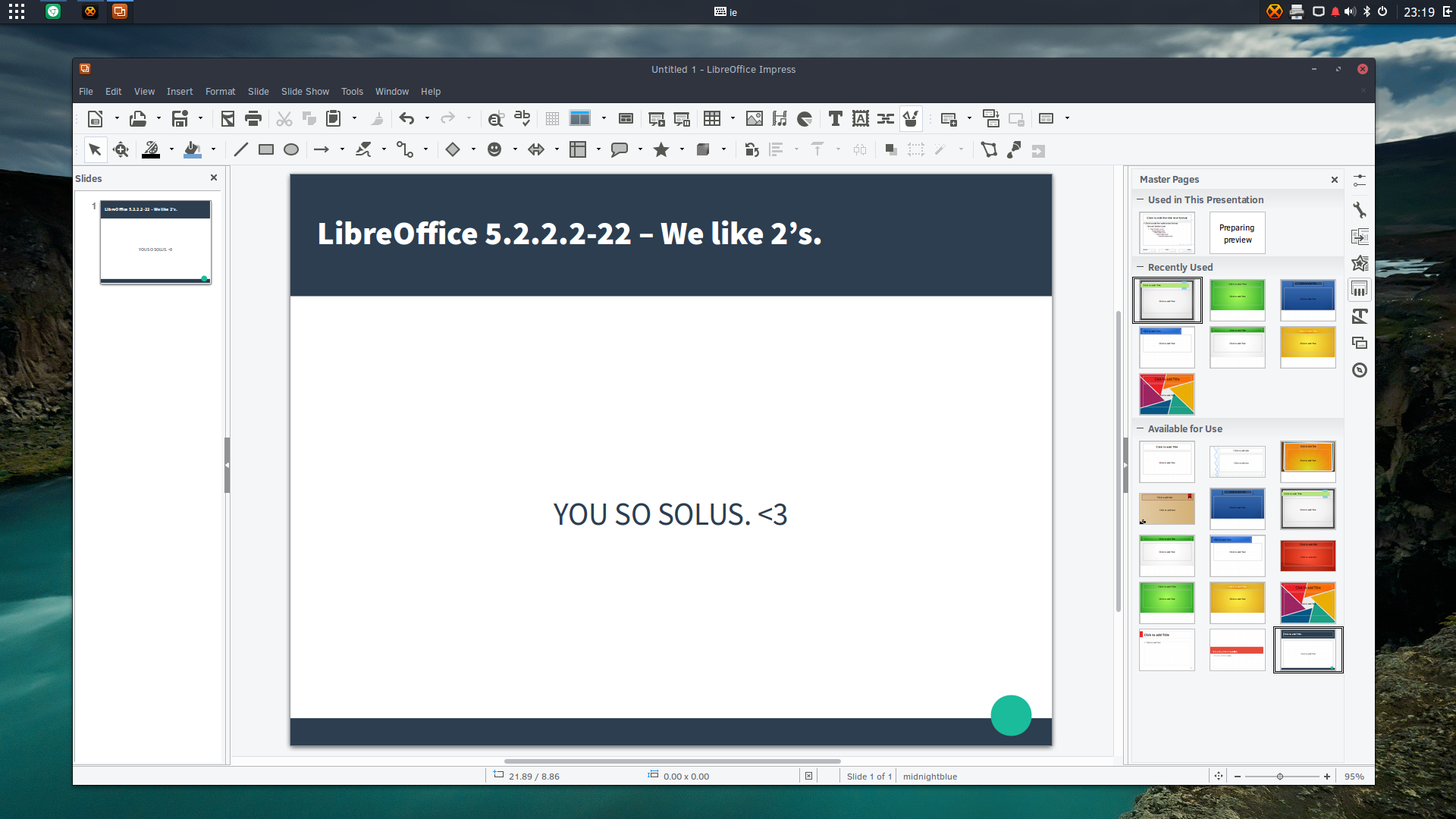Open the Table dropdown arrow
The image size is (1456, 819).
(733, 118)
